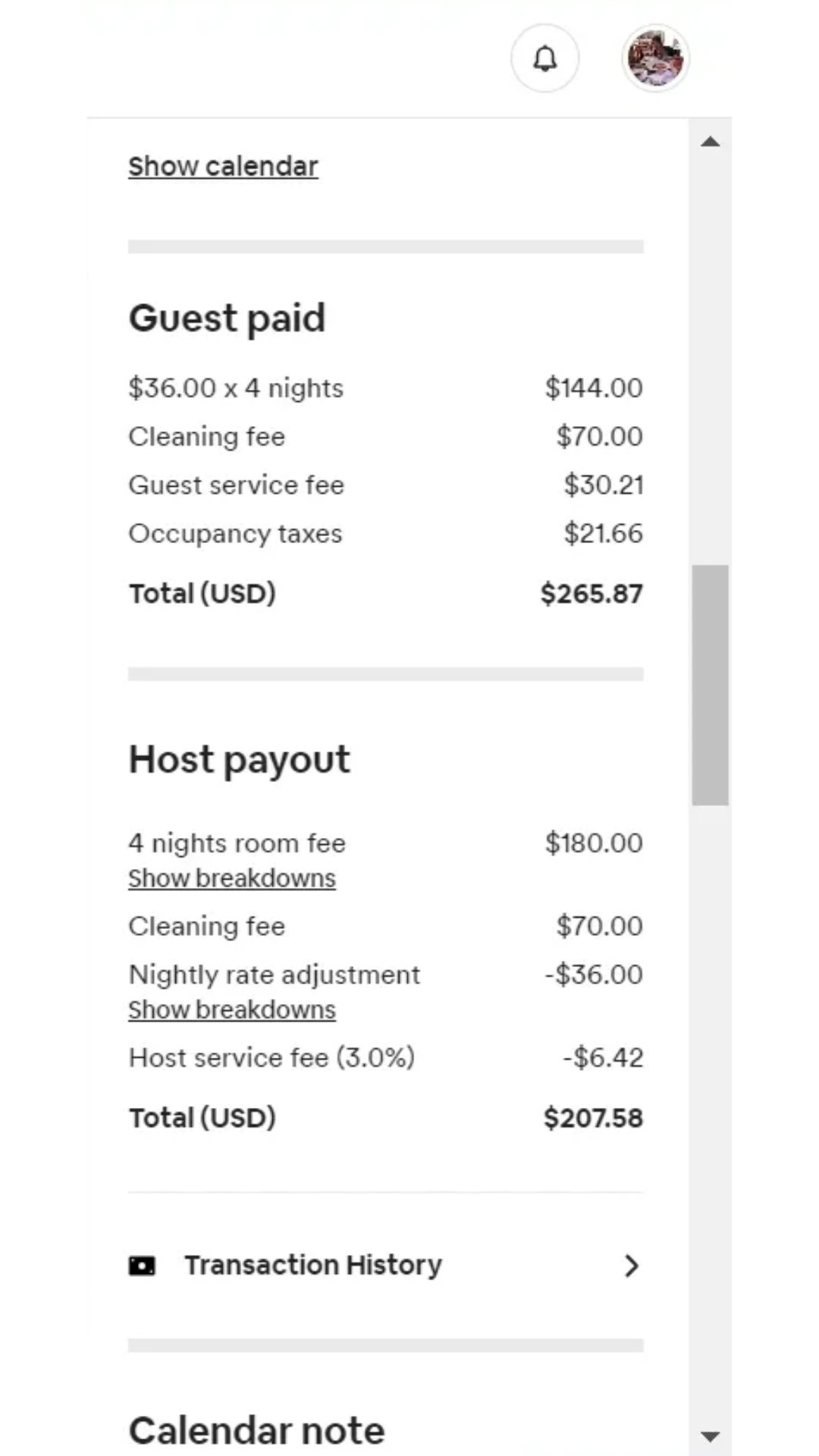Select the host payout total $207.58
This screenshot has width=819, height=1456.
point(593,1118)
